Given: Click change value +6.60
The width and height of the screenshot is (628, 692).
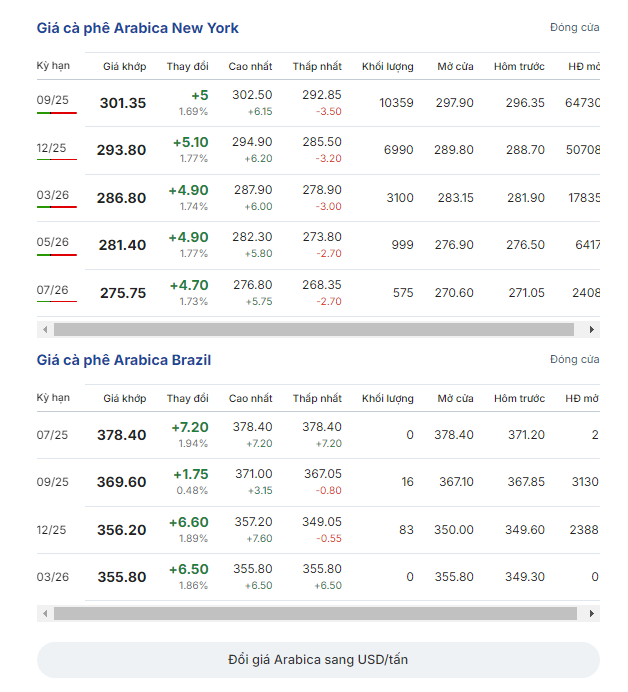Looking at the screenshot, I should pyautogui.click(x=188, y=523).
